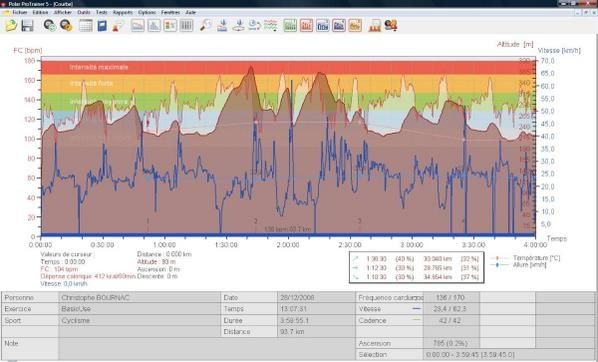Click the Durée value 3:59:55.1
The width and height of the screenshot is (598, 362).
click(x=295, y=320)
